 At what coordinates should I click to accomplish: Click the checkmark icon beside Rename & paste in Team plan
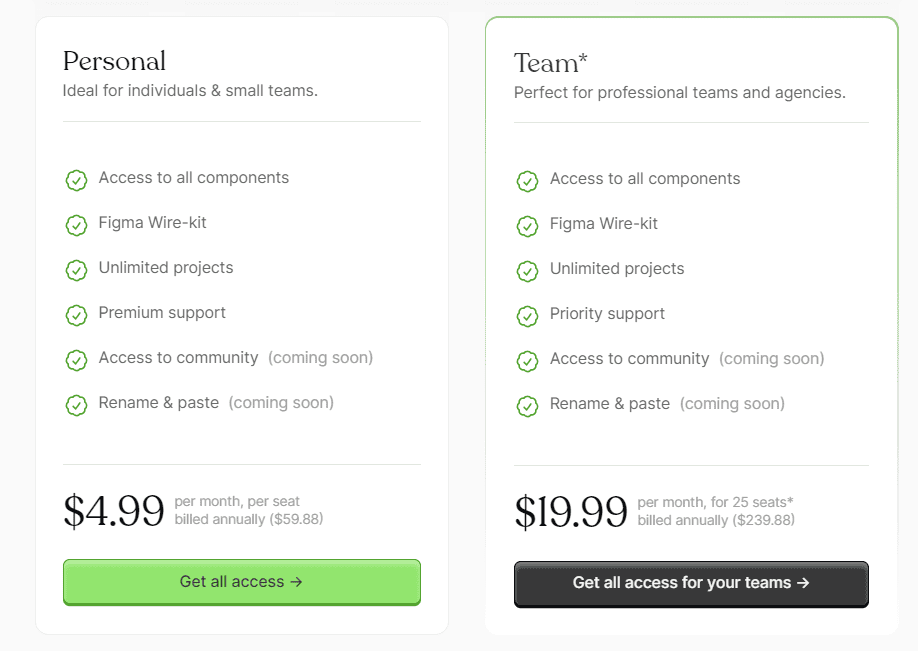527,405
